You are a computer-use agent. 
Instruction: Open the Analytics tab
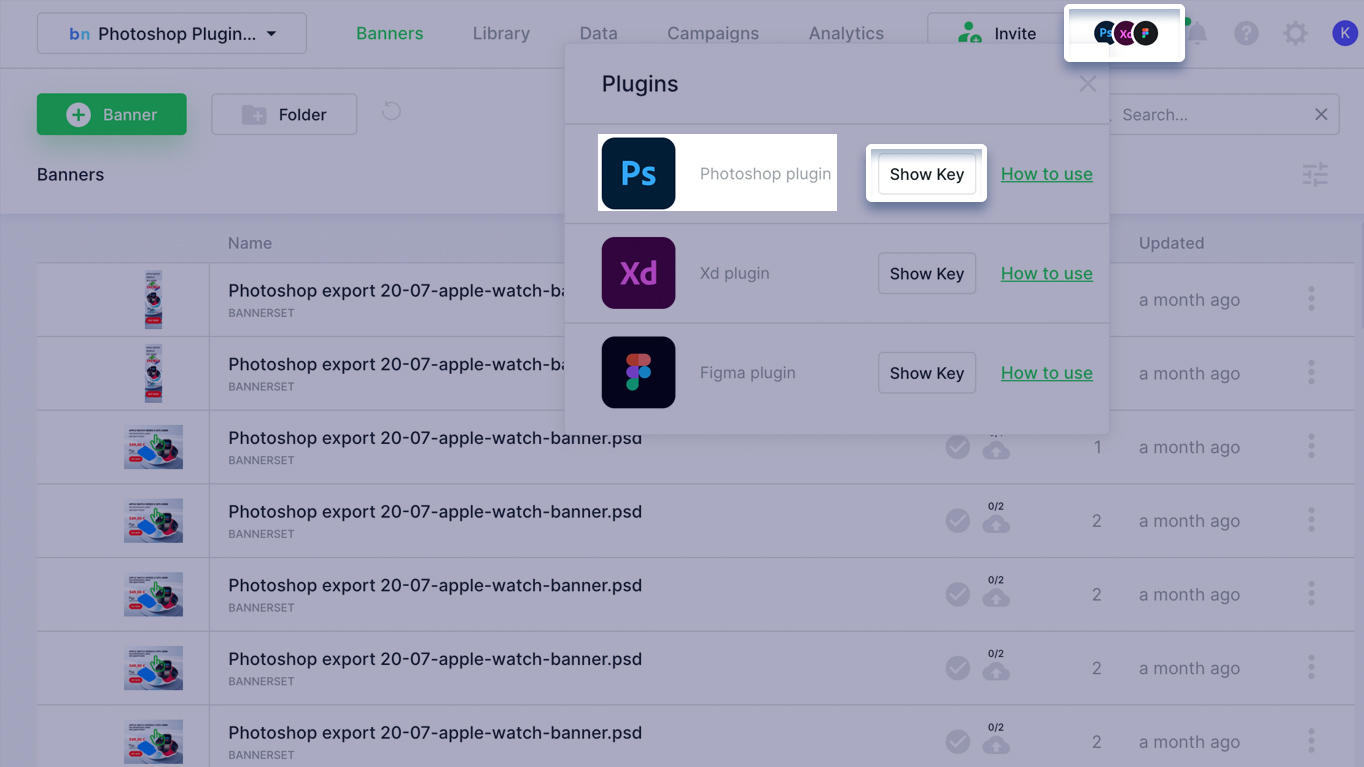click(x=846, y=33)
